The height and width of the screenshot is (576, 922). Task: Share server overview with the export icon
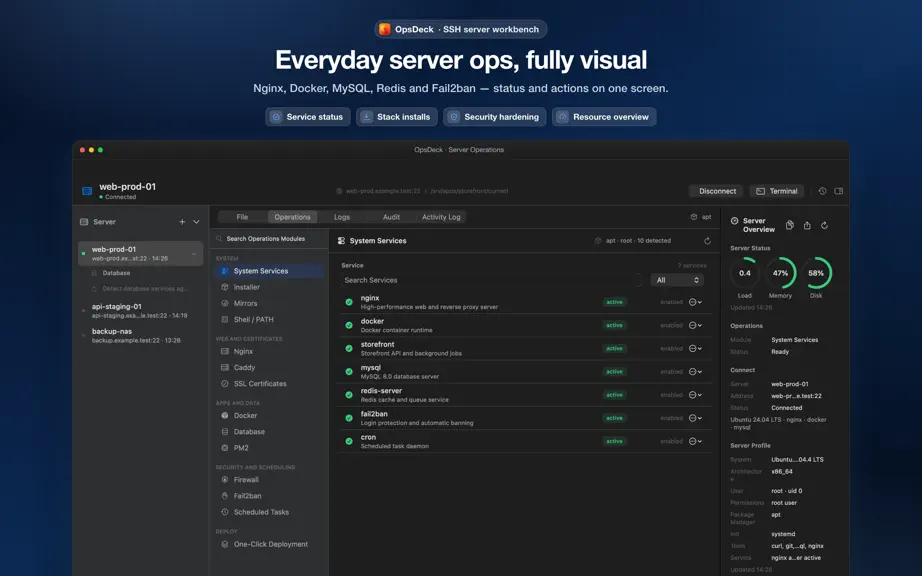point(807,225)
